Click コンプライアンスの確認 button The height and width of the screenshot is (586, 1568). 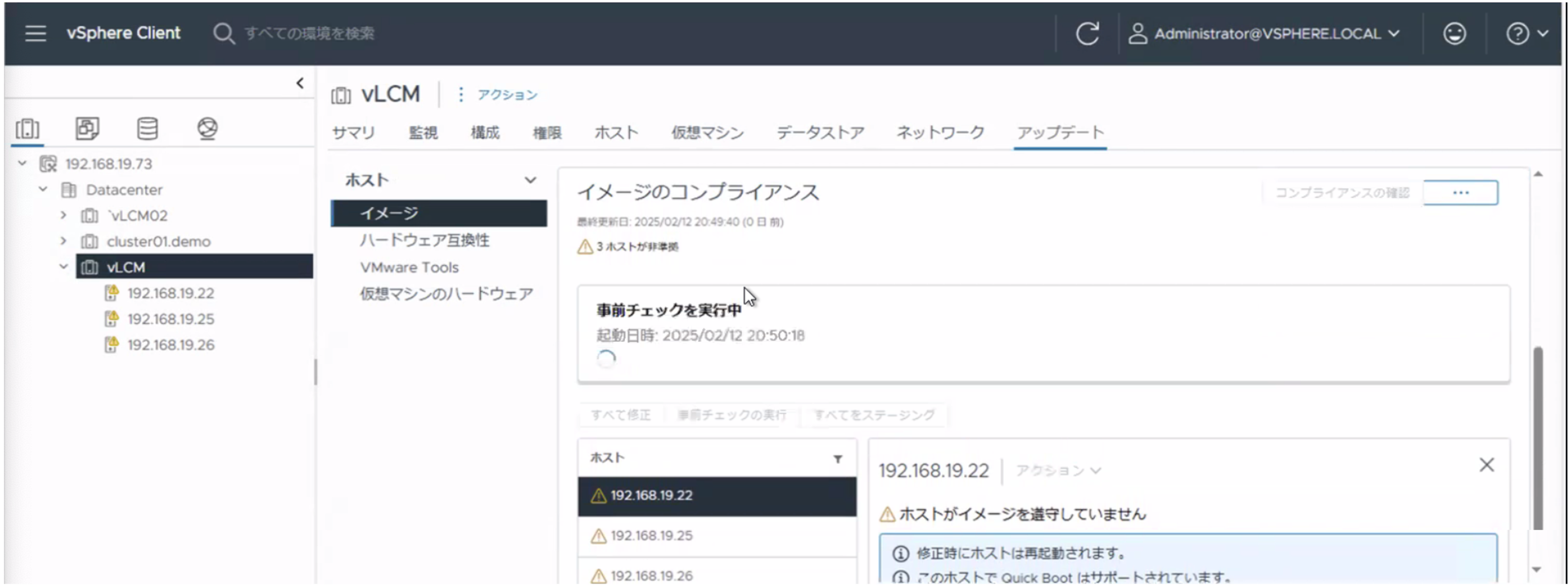pos(1342,193)
